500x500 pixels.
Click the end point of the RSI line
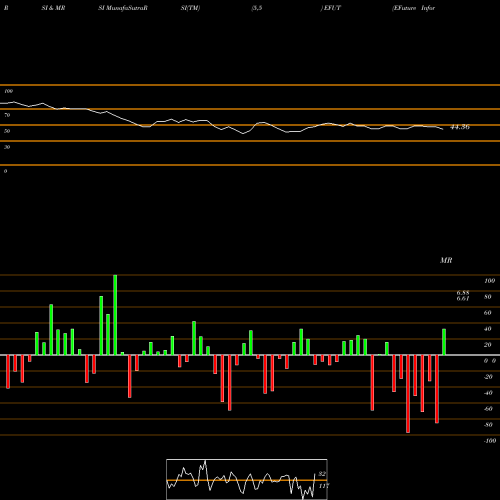point(443,129)
